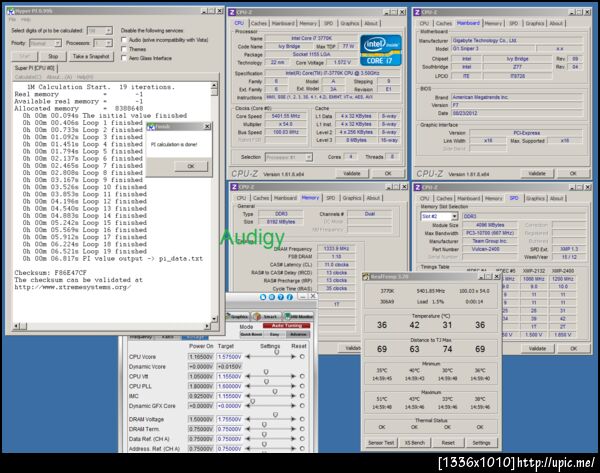Increase CPU Vtt with its right arrow
The image size is (600, 473).
coord(293,377)
